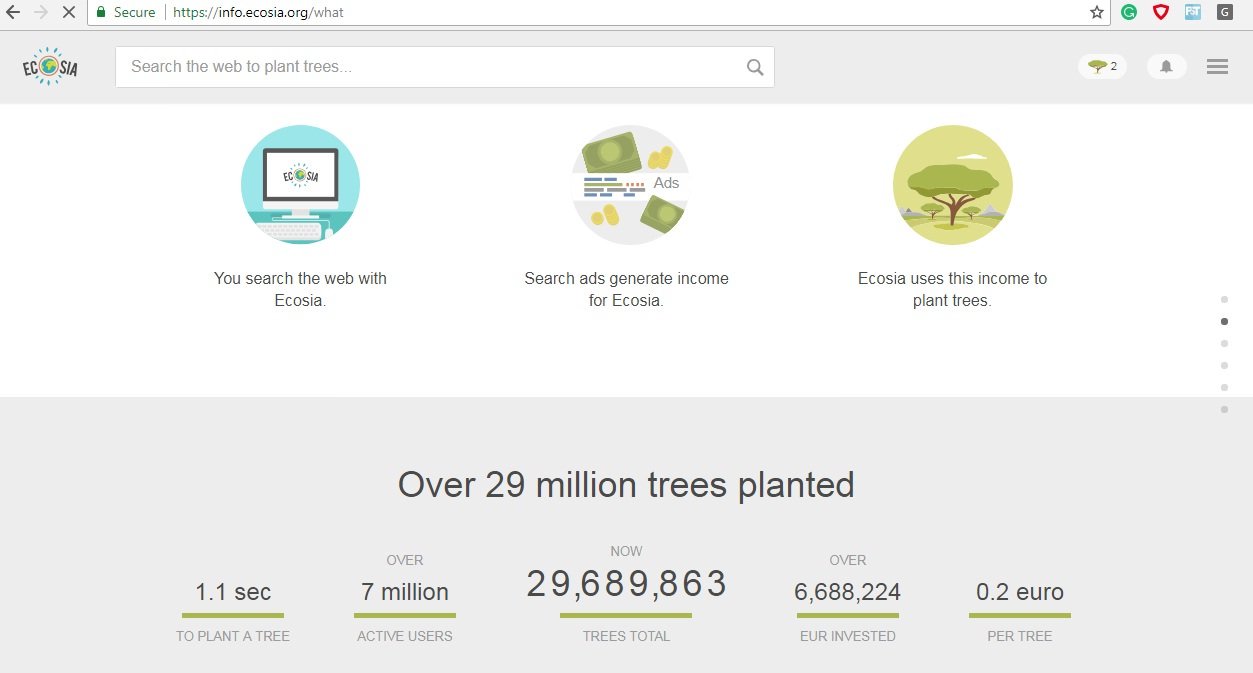Click 'Over 29 million trees planted' heading
This screenshot has width=1253, height=673.
tap(626, 485)
